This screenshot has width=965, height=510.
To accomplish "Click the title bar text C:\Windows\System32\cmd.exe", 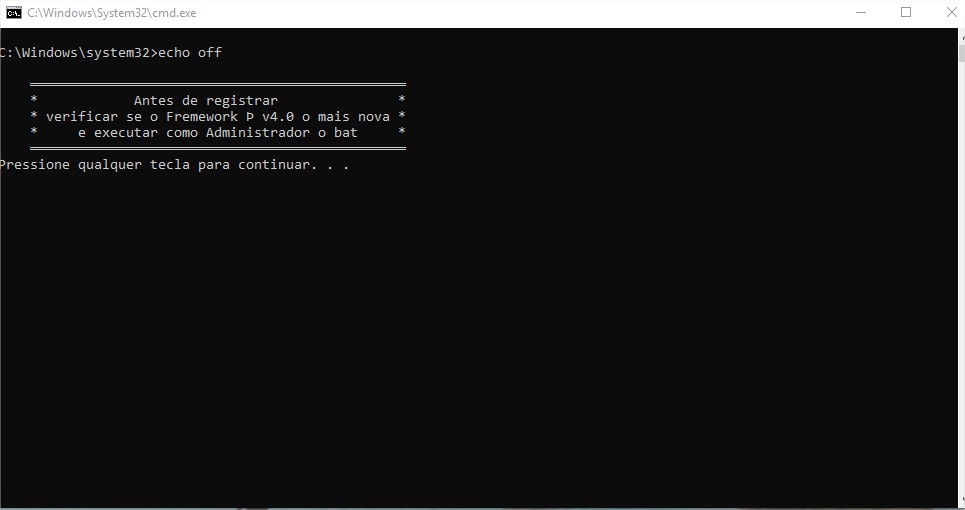I will (x=111, y=13).
